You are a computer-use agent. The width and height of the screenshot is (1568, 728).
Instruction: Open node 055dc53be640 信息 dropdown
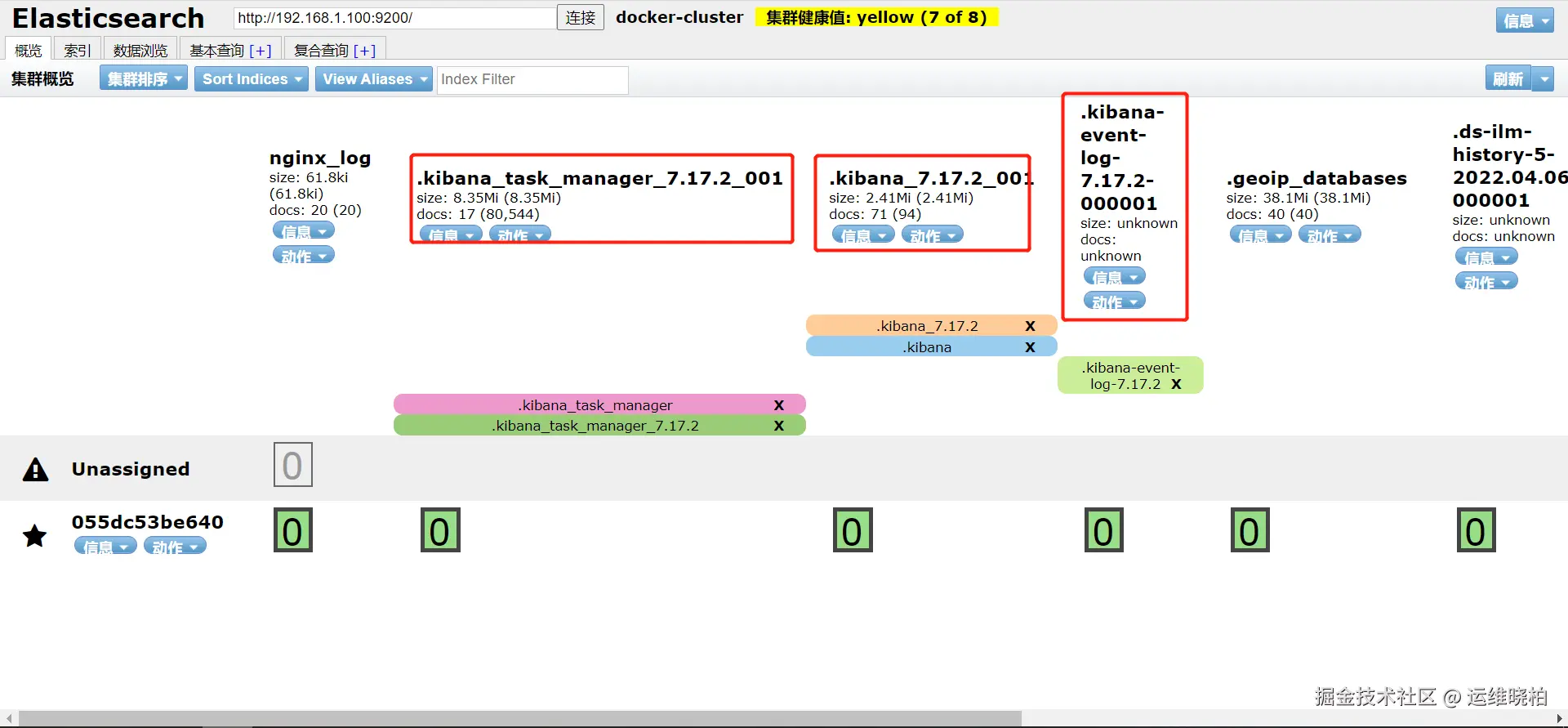click(x=105, y=546)
